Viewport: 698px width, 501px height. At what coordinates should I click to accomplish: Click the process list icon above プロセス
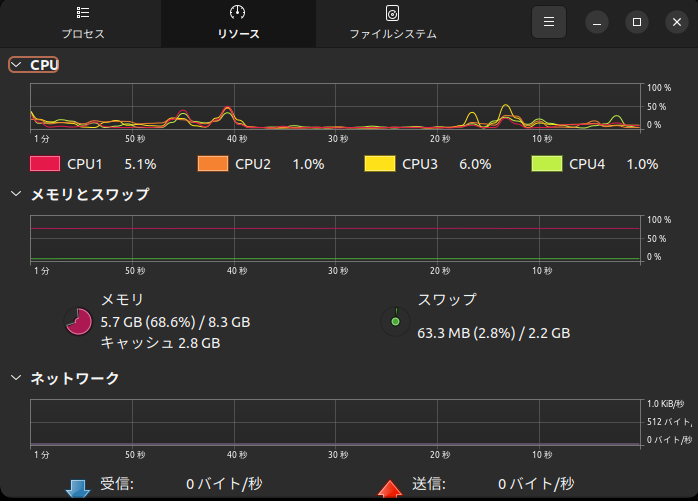point(83,12)
